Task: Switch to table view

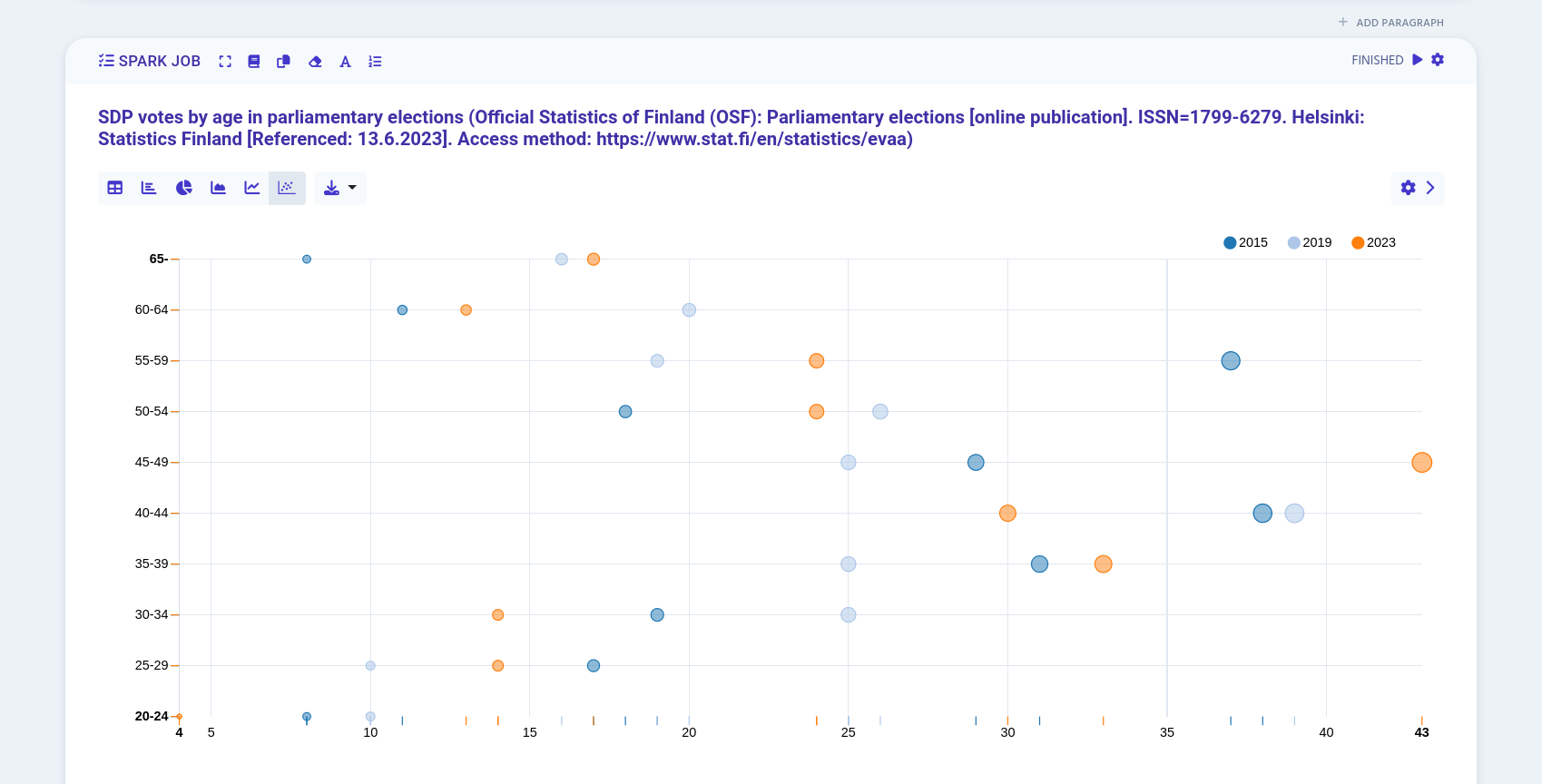Action: [x=115, y=188]
